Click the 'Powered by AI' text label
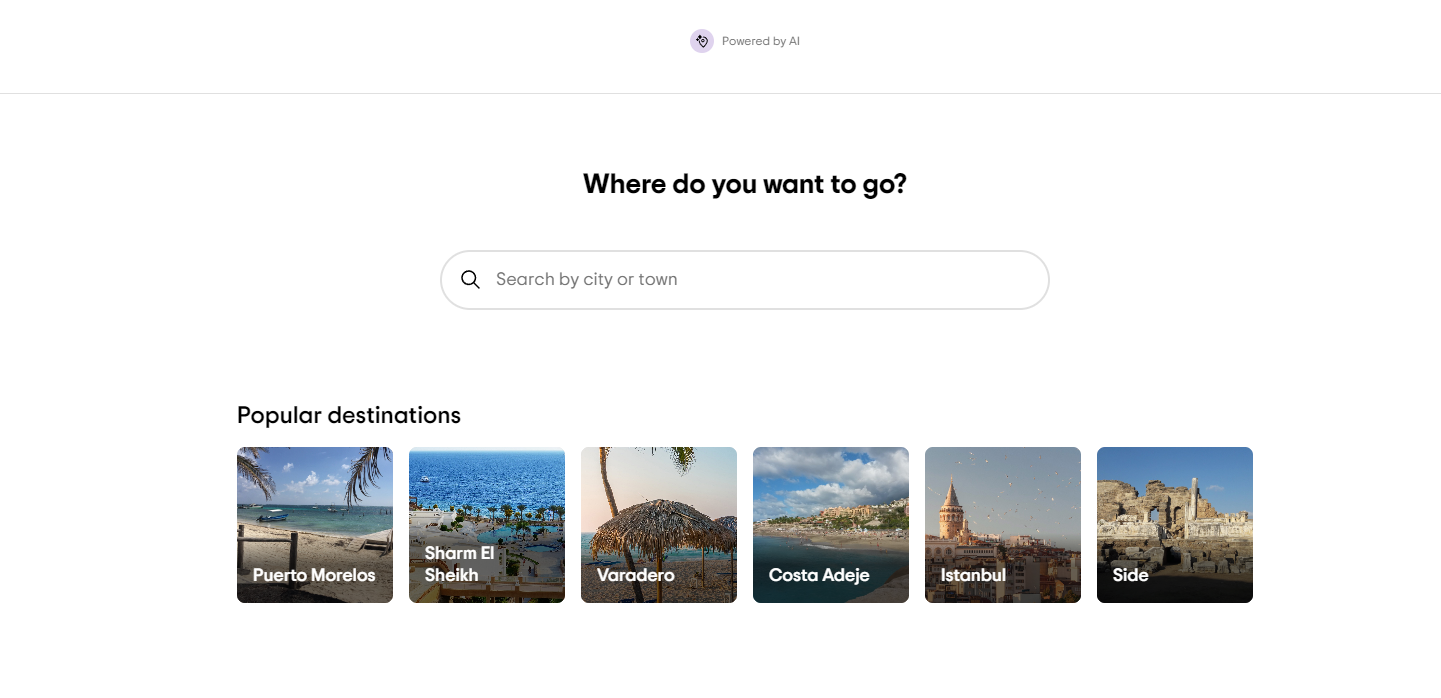The image size is (1441, 698). coord(760,42)
